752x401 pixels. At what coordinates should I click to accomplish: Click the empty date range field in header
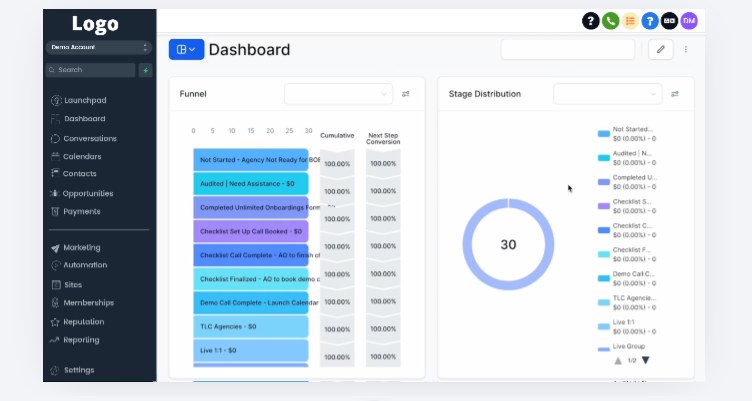tap(568, 49)
